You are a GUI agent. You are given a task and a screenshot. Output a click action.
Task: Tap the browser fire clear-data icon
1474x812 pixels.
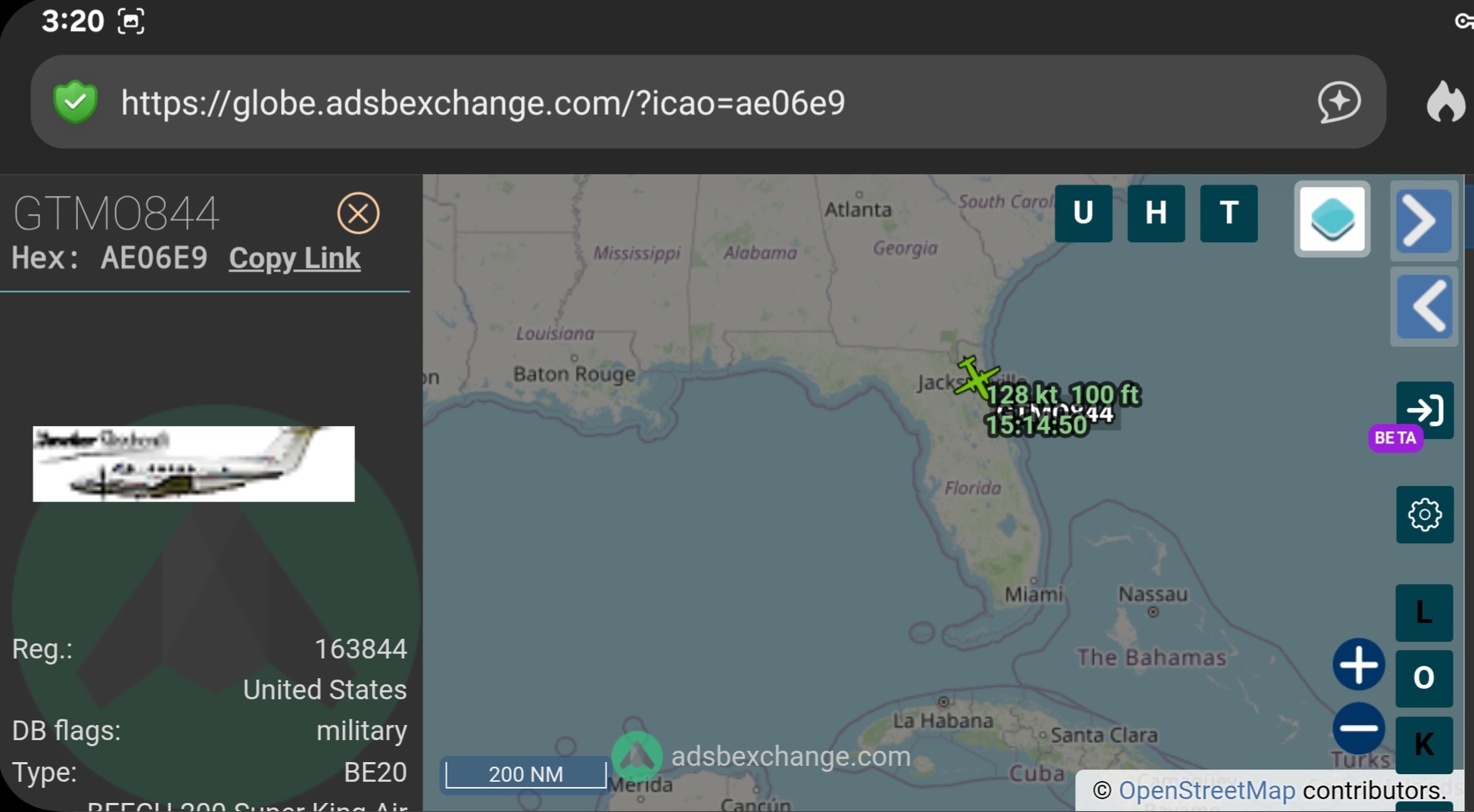(x=1445, y=102)
